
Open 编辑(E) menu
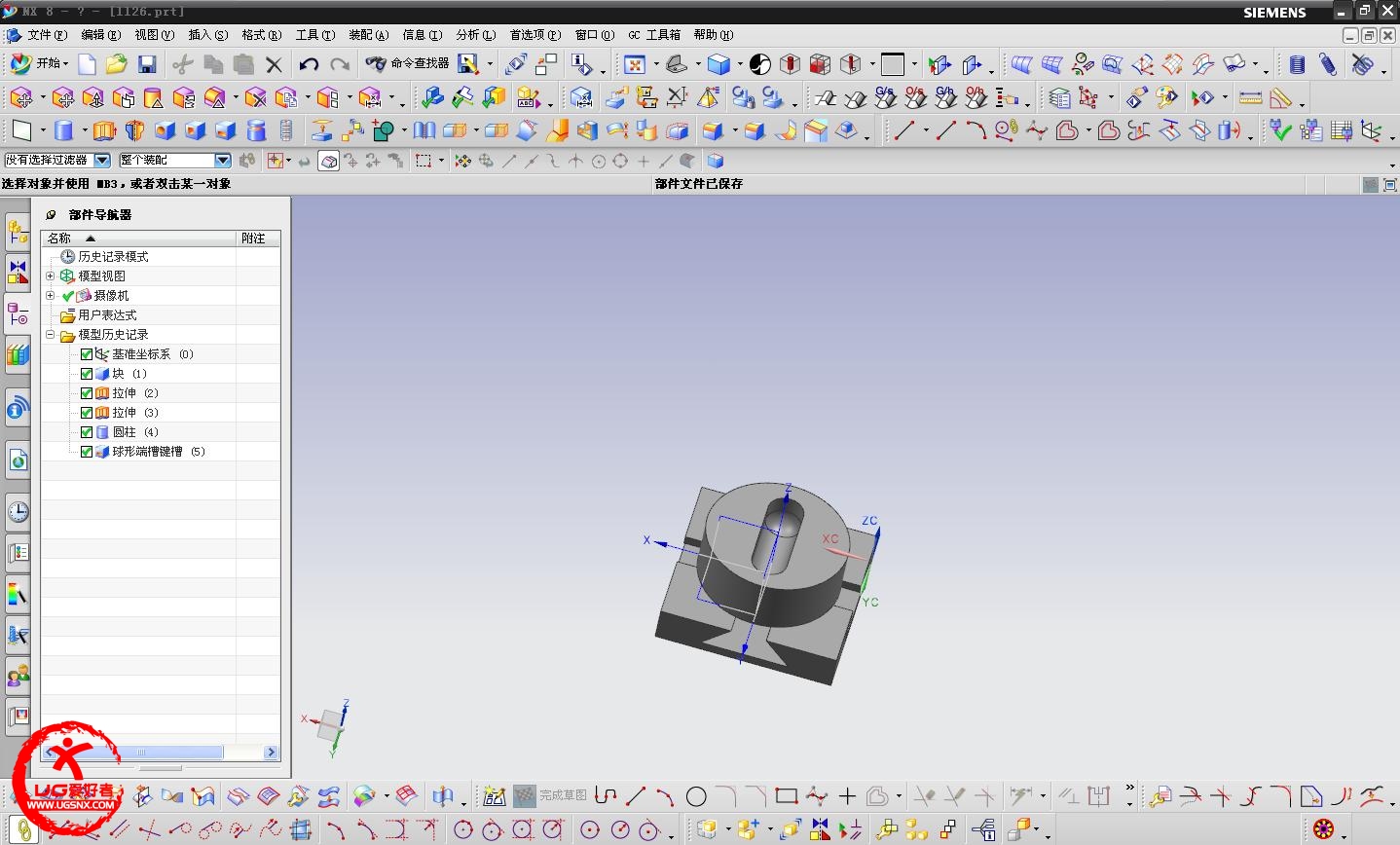(x=101, y=35)
